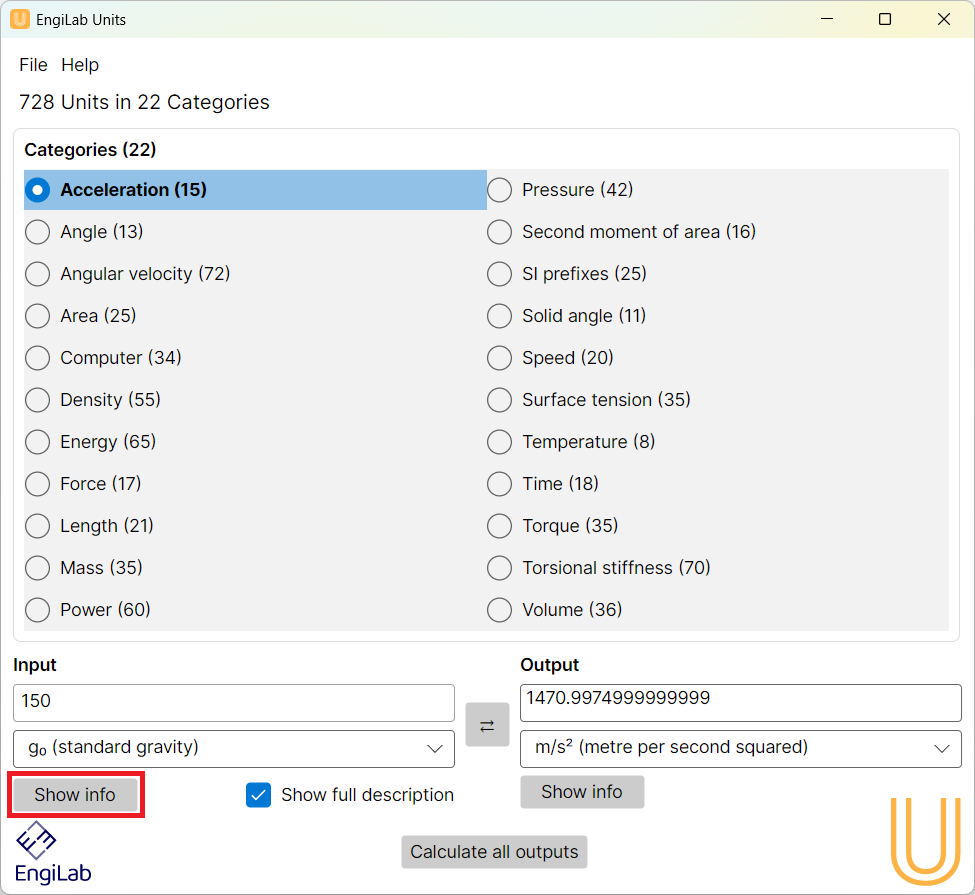
Task: Minimize the EngiLab Units window
Action: [826, 19]
